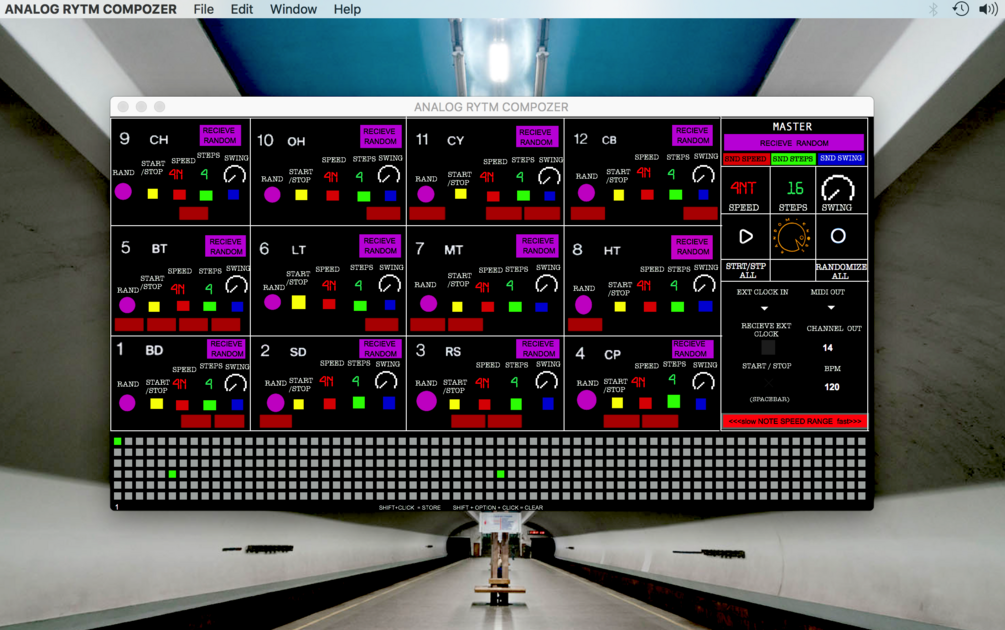Toggle 6 LT yellow start/stop square

(x=299, y=302)
